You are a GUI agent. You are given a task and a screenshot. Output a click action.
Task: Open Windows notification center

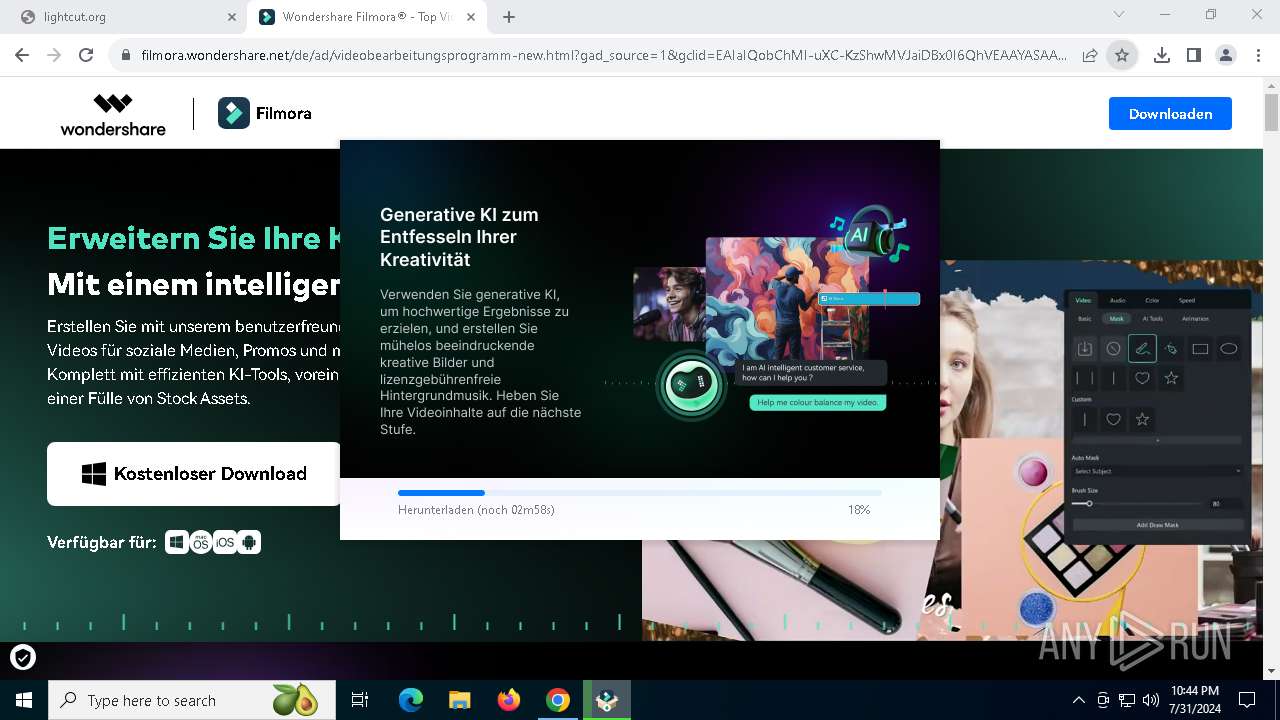click(x=1247, y=700)
